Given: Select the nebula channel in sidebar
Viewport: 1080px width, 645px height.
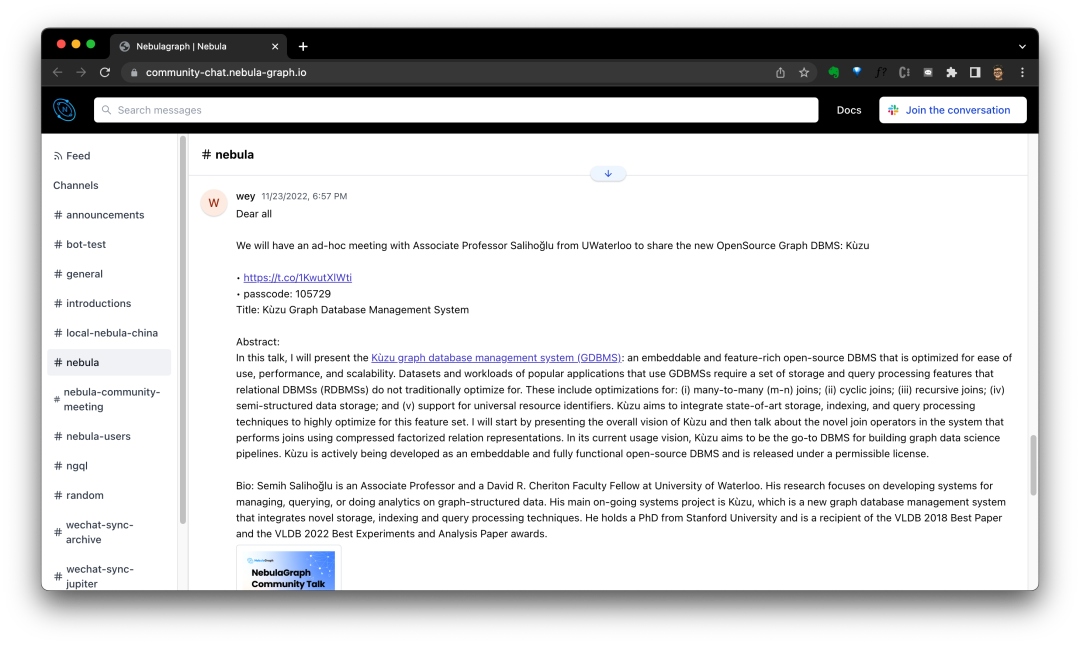Looking at the screenshot, I should coord(109,362).
